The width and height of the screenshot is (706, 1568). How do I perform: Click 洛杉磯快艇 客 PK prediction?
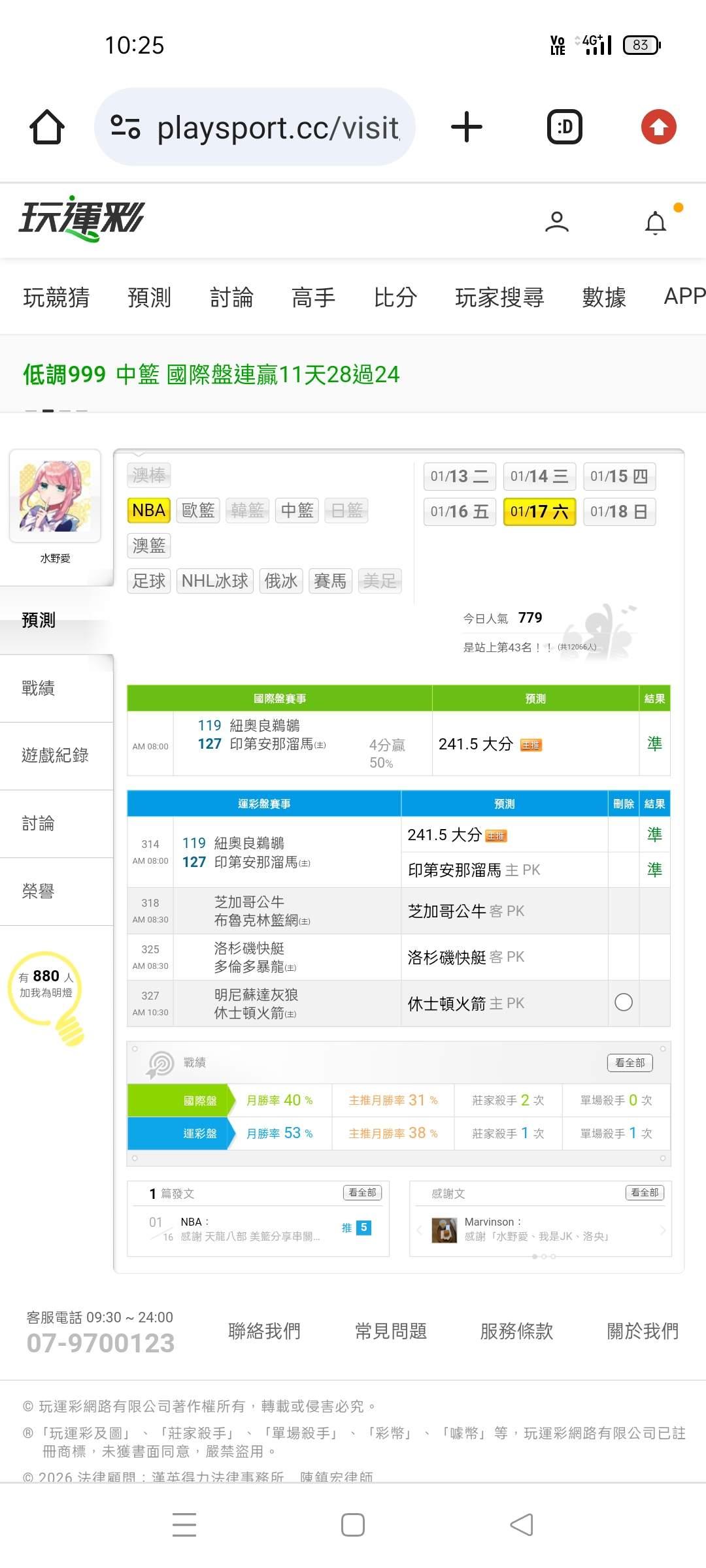click(x=465, y=957)
